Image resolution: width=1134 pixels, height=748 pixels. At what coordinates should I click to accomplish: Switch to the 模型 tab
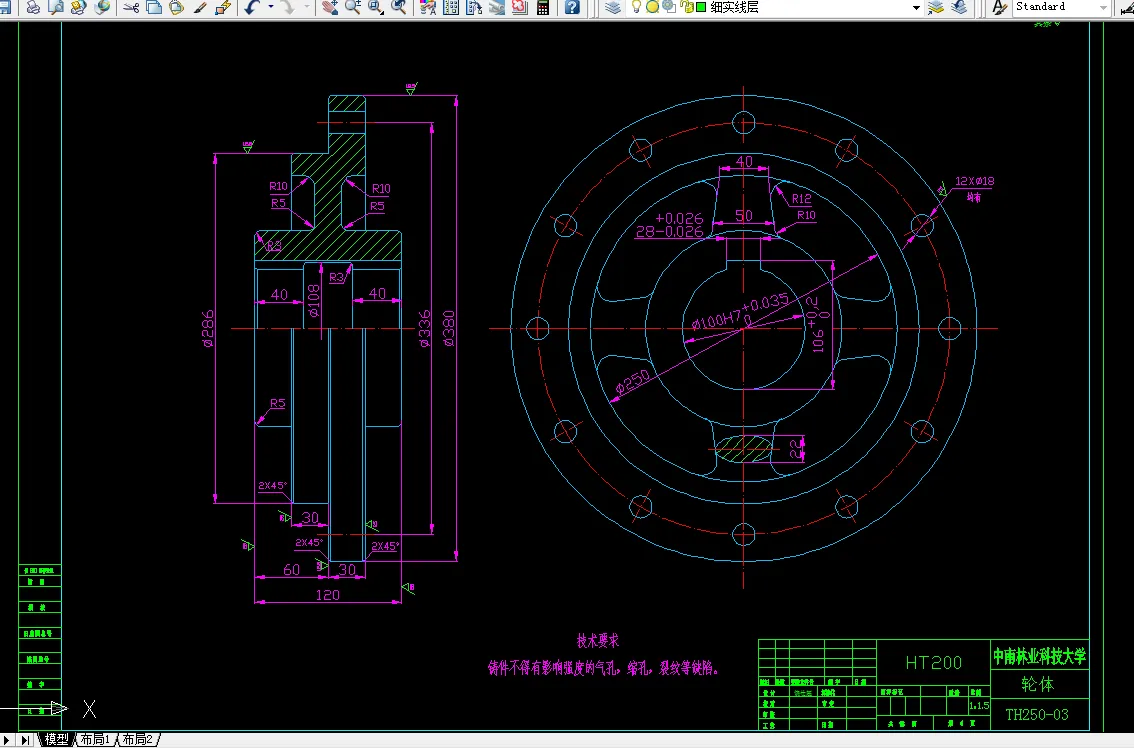click(56, 739)
